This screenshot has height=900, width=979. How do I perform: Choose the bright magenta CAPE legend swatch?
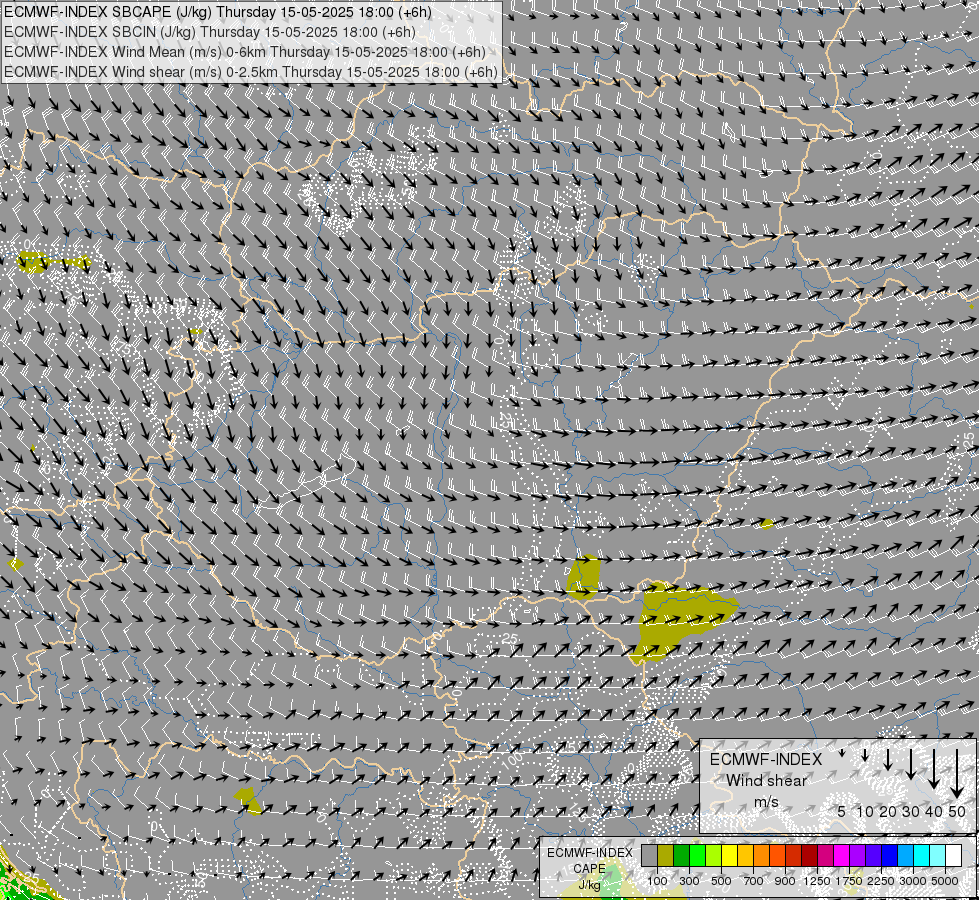tap(842, 856)
